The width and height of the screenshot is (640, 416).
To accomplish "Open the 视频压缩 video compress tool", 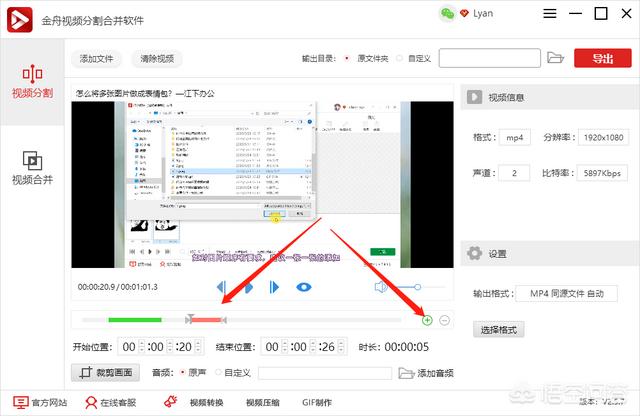I will coord(262,403).
